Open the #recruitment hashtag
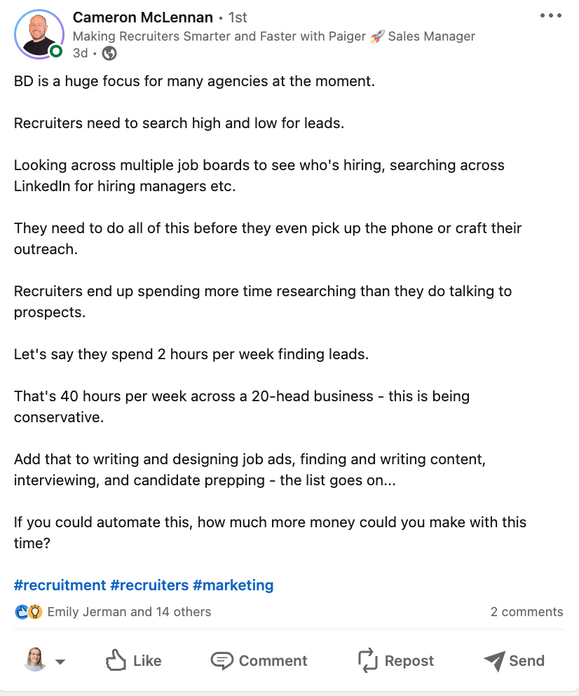This screenshot has height=696, width=579. click(60, 585)
